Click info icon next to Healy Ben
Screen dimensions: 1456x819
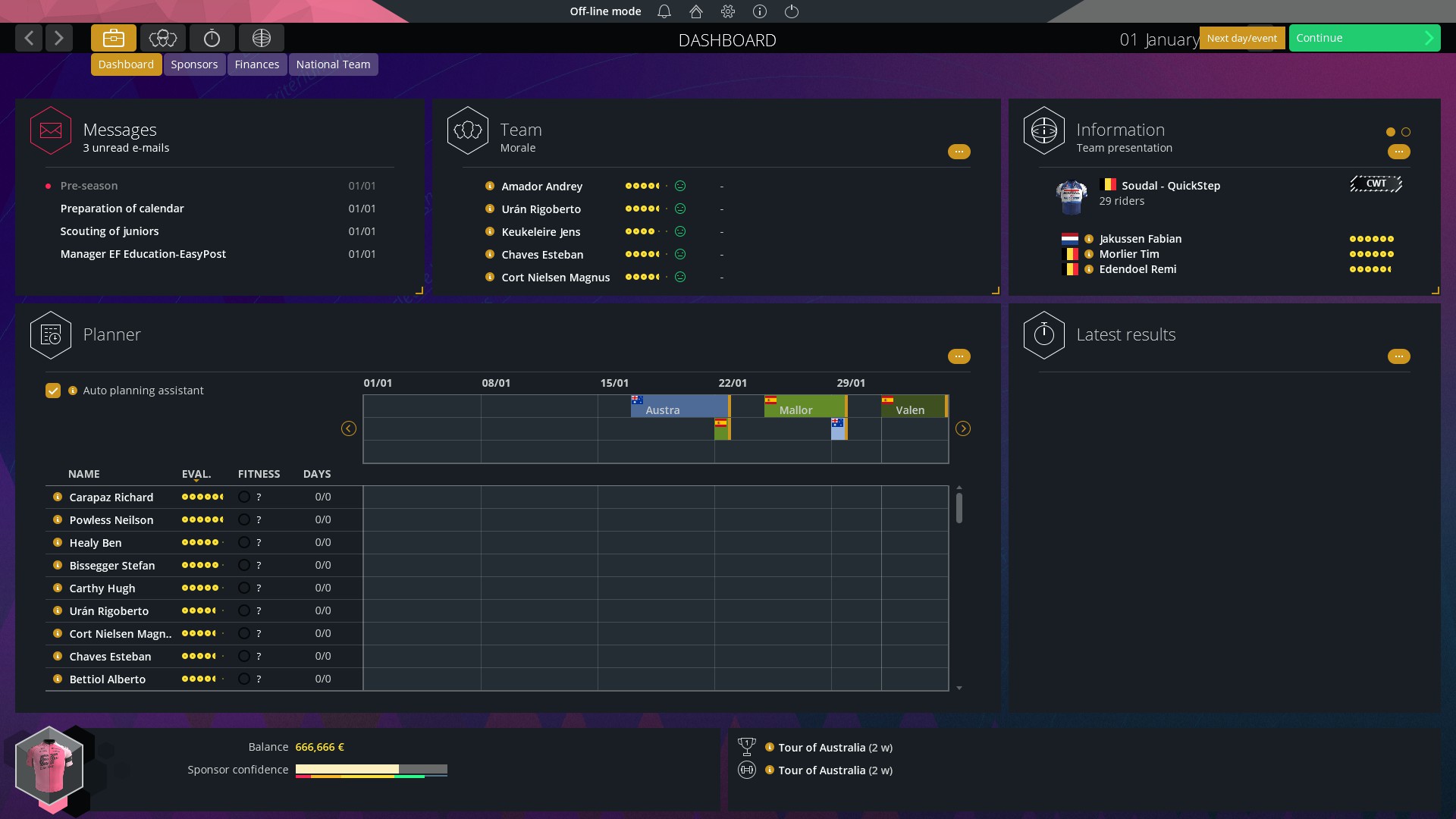click(58, 542)
